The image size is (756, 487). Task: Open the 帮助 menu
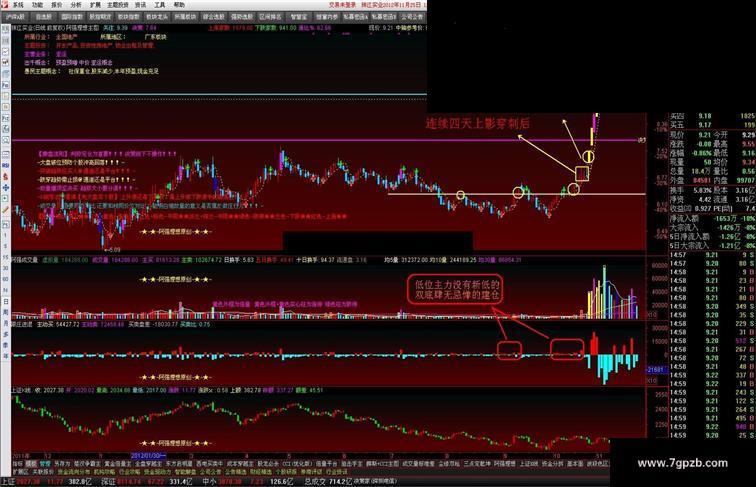point(179,5)
